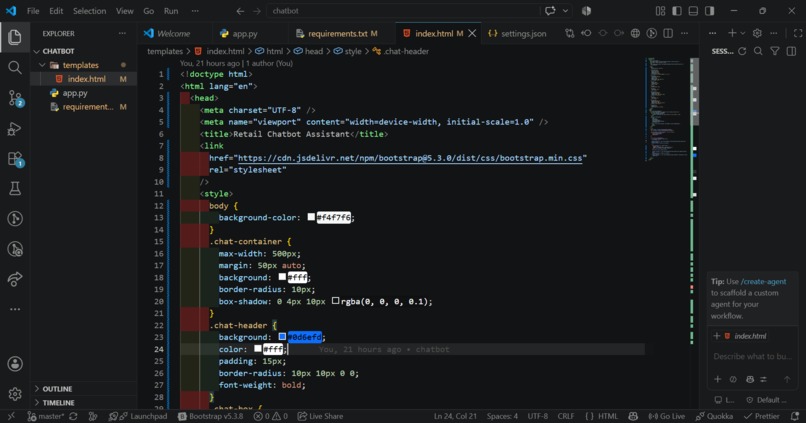Screen dimensions: 806x423
Task: Click the rgba(0, 0, 0, 0.1) color swatch
Action: tap(335, 301)
